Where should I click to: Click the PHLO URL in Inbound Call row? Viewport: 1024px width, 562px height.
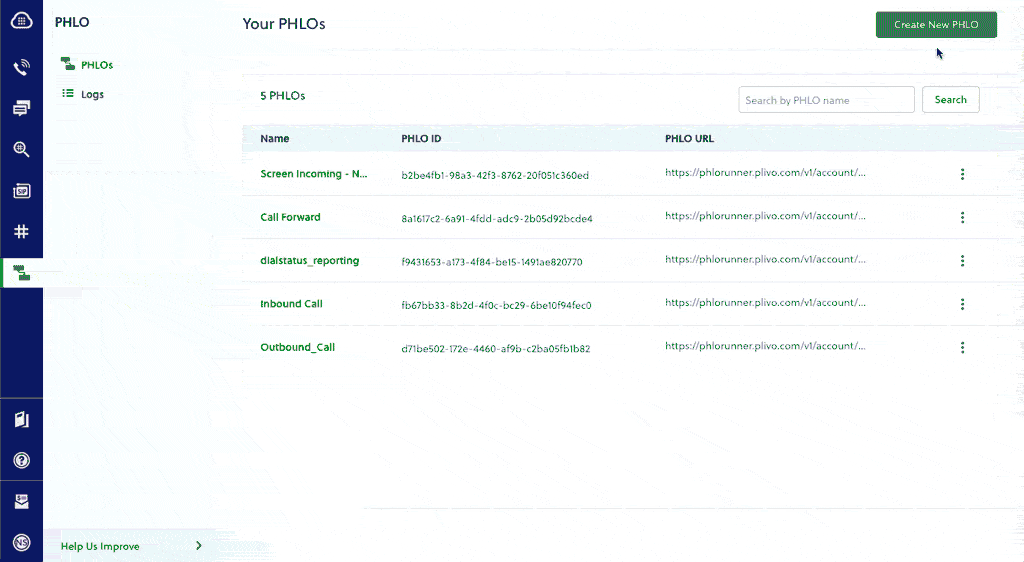[765, 303]
